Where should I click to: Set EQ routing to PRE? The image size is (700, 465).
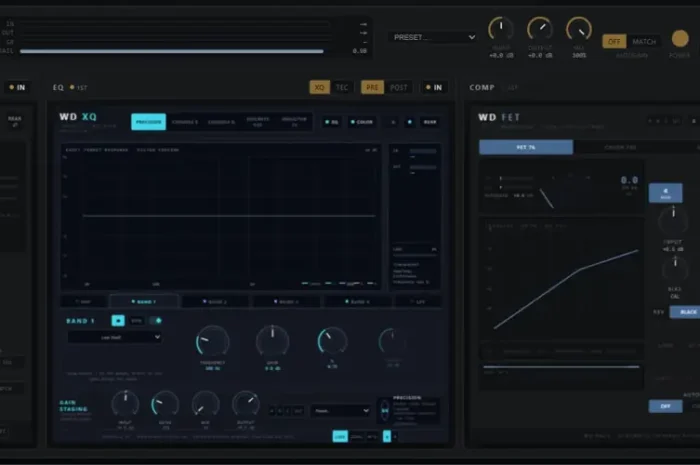pos(372,87)
